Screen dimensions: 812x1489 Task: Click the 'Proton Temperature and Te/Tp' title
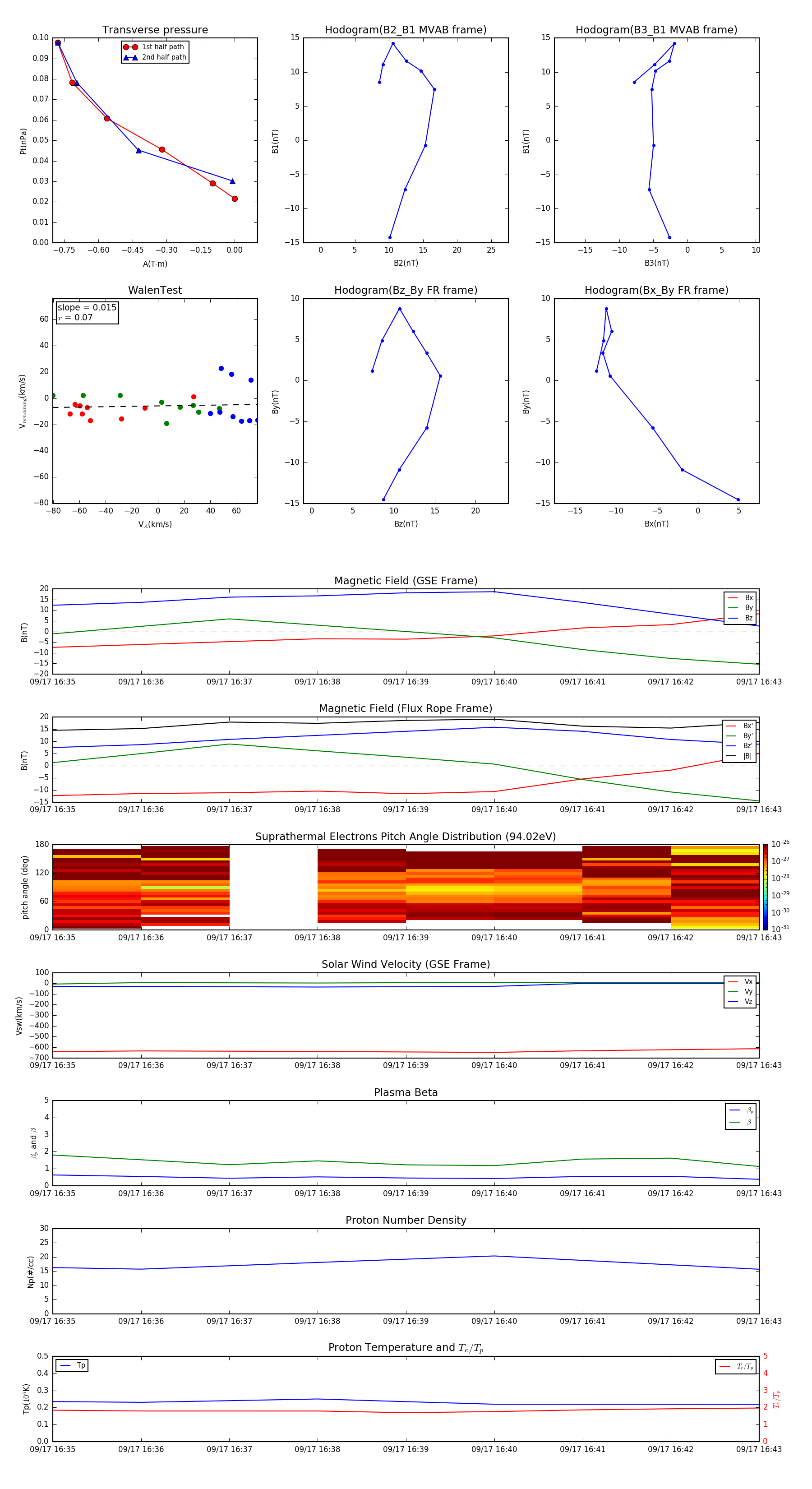pos(406,1347)
